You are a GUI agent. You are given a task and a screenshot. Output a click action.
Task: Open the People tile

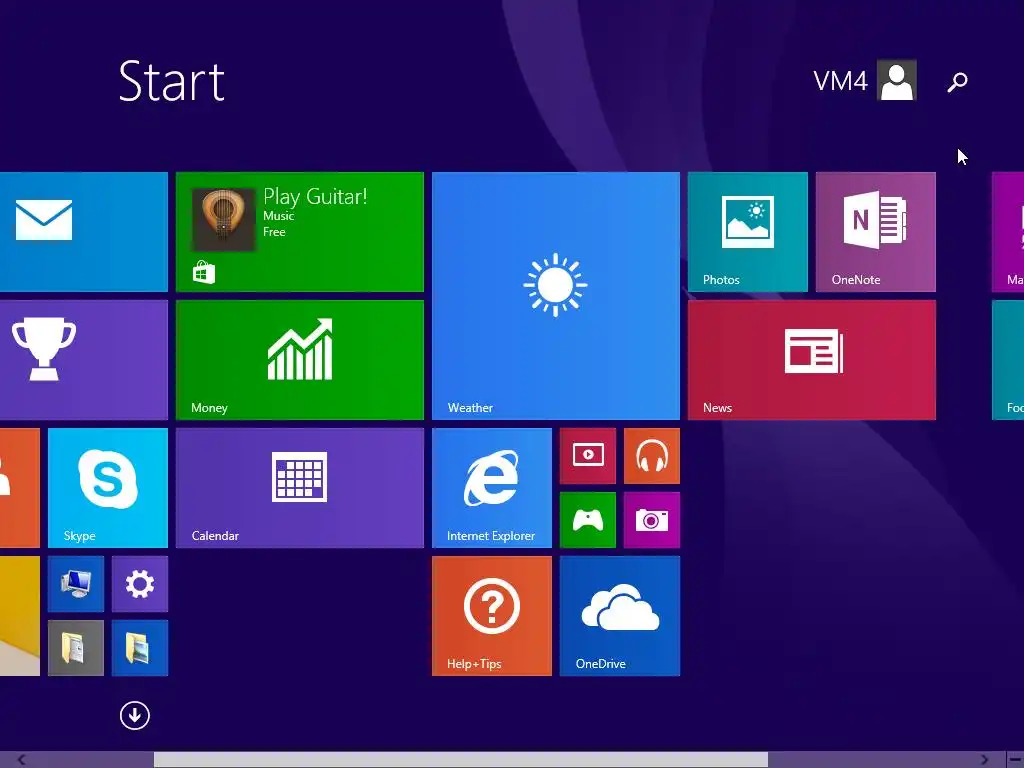[x=20, y=488]
